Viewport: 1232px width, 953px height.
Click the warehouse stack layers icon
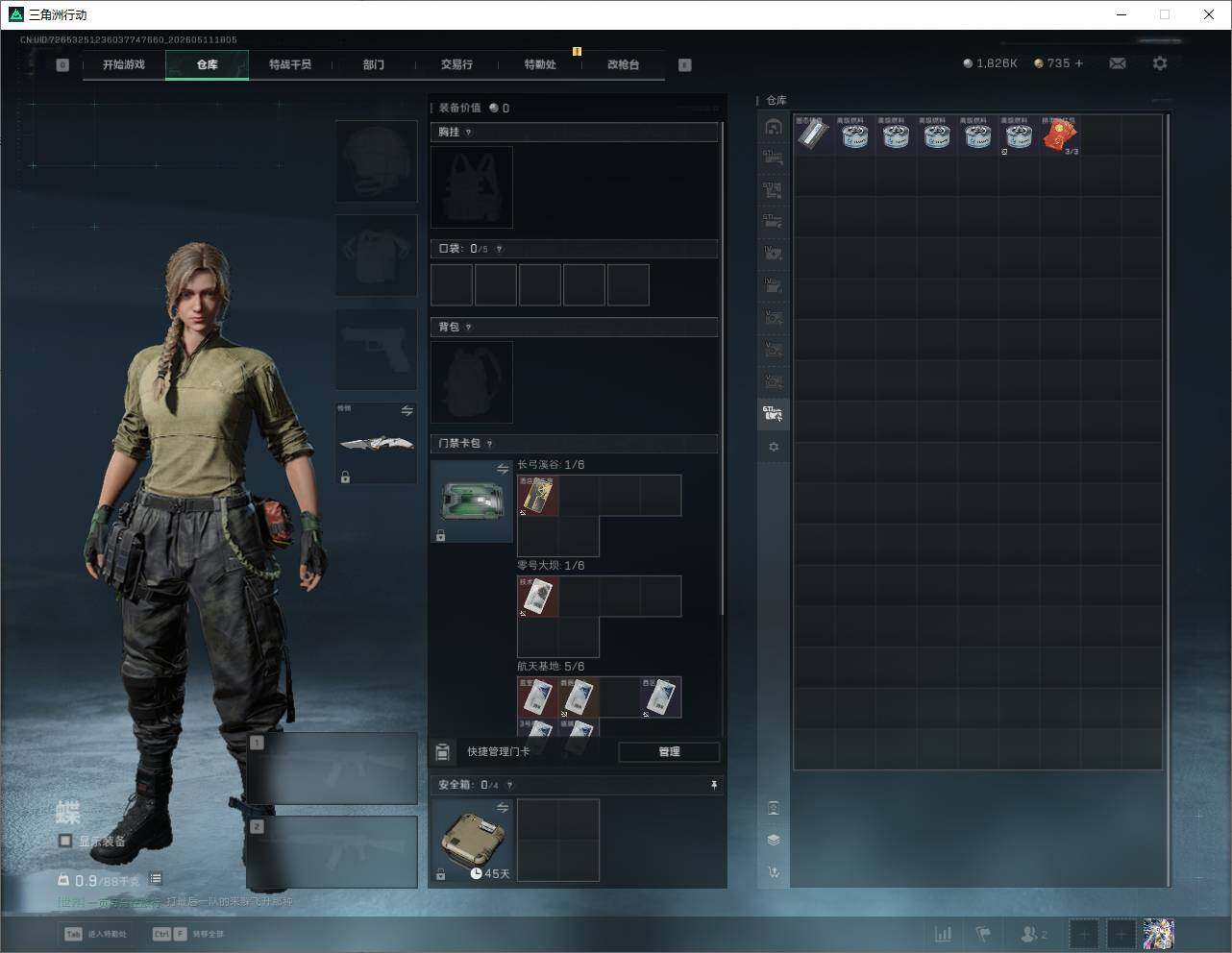(x=774, y=840)
